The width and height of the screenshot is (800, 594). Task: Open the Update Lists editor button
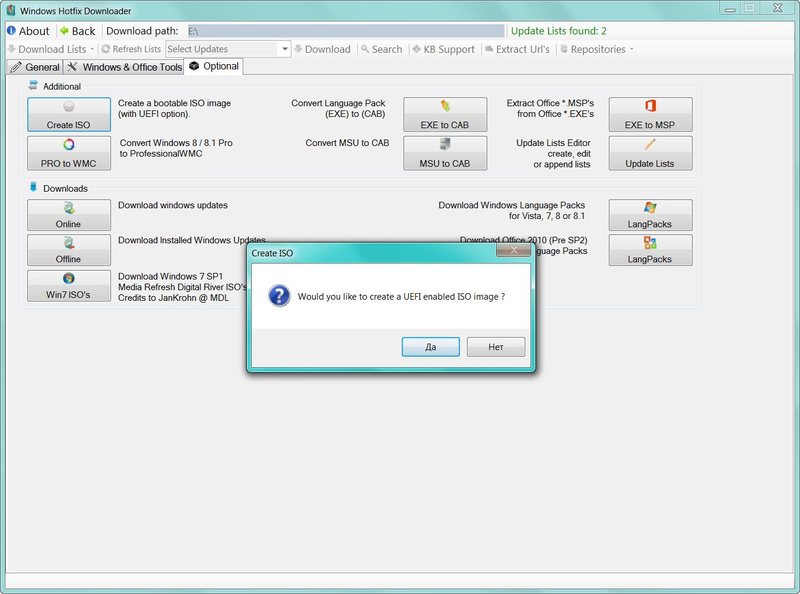[x=651, y=153]
